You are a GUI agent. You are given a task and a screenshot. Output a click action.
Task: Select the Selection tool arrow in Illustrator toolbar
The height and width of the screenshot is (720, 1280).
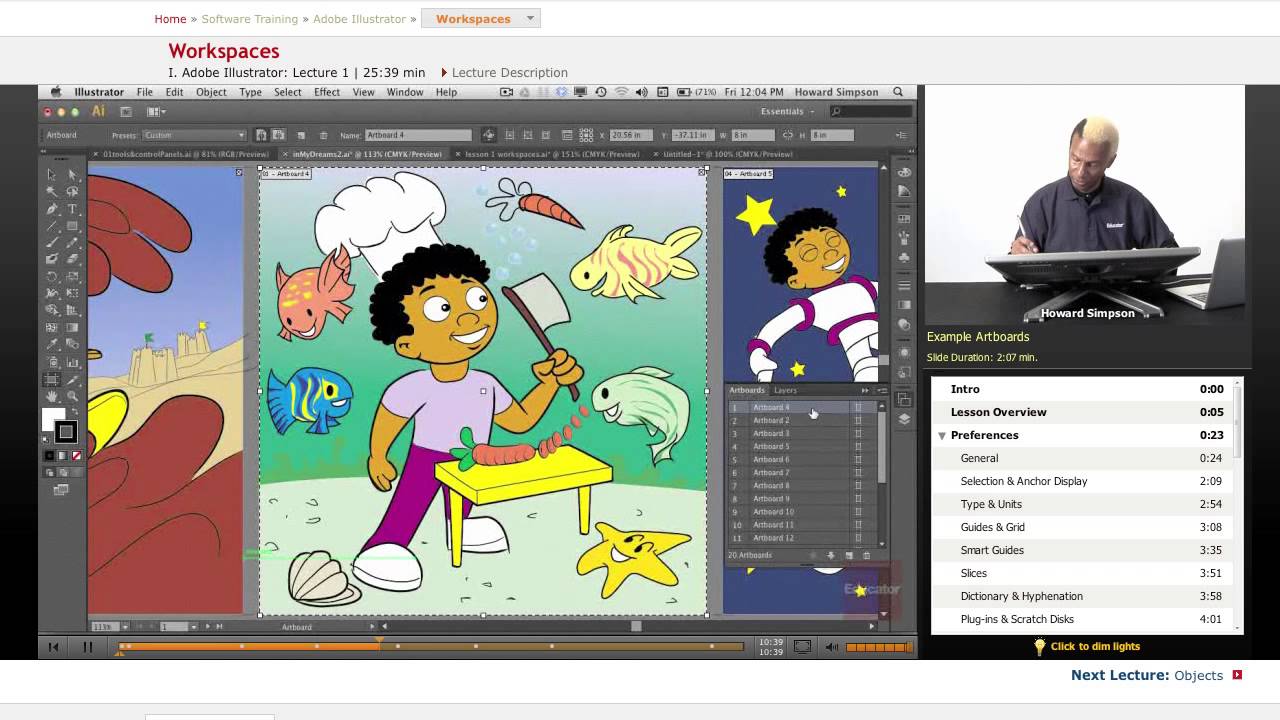(x=52, y=174)
